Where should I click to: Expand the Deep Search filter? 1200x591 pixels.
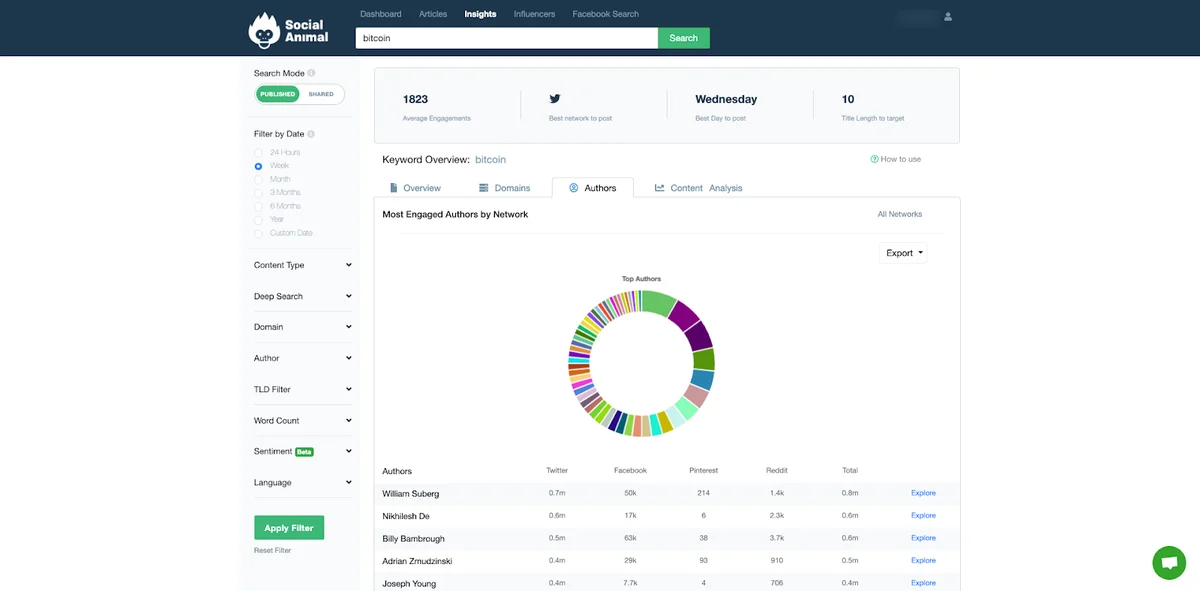click(303, 296)
